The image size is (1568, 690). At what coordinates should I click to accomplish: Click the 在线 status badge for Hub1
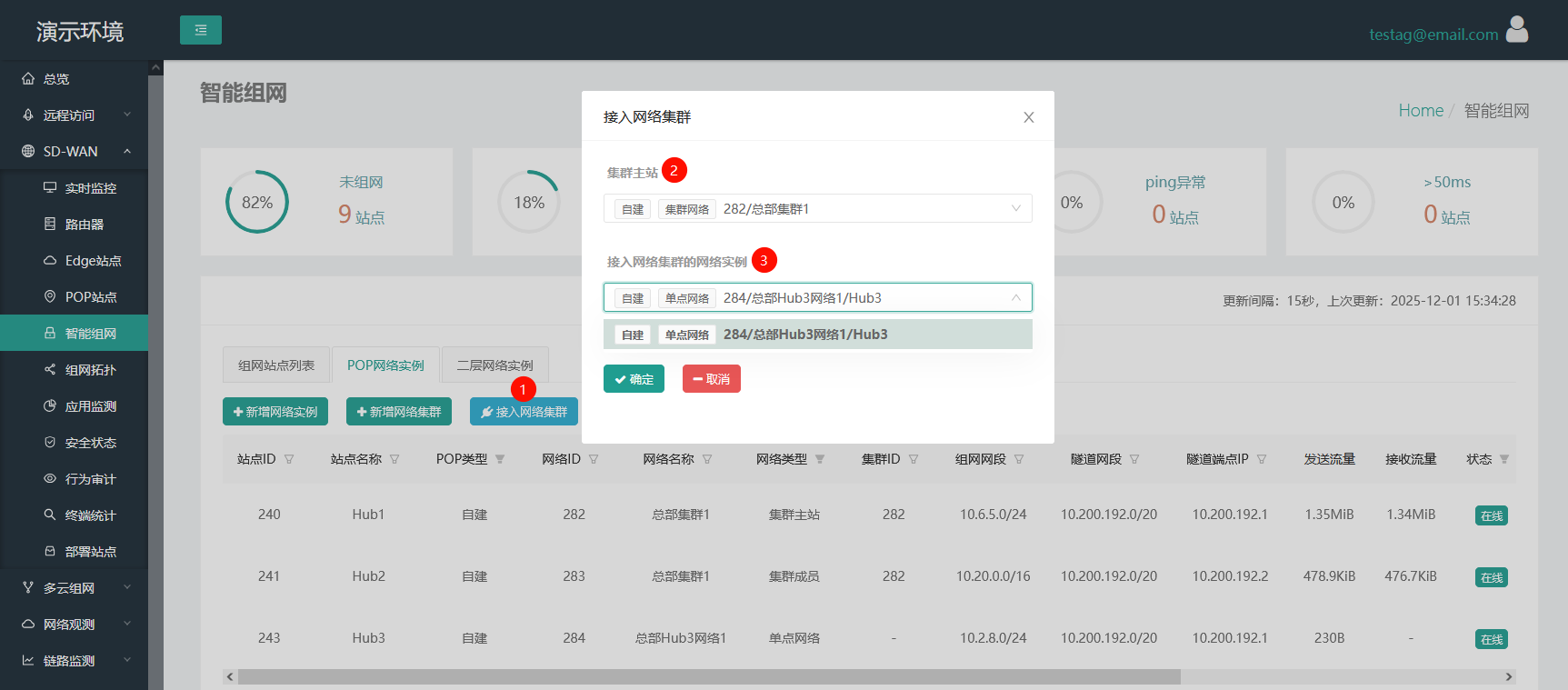point(1492,515)
